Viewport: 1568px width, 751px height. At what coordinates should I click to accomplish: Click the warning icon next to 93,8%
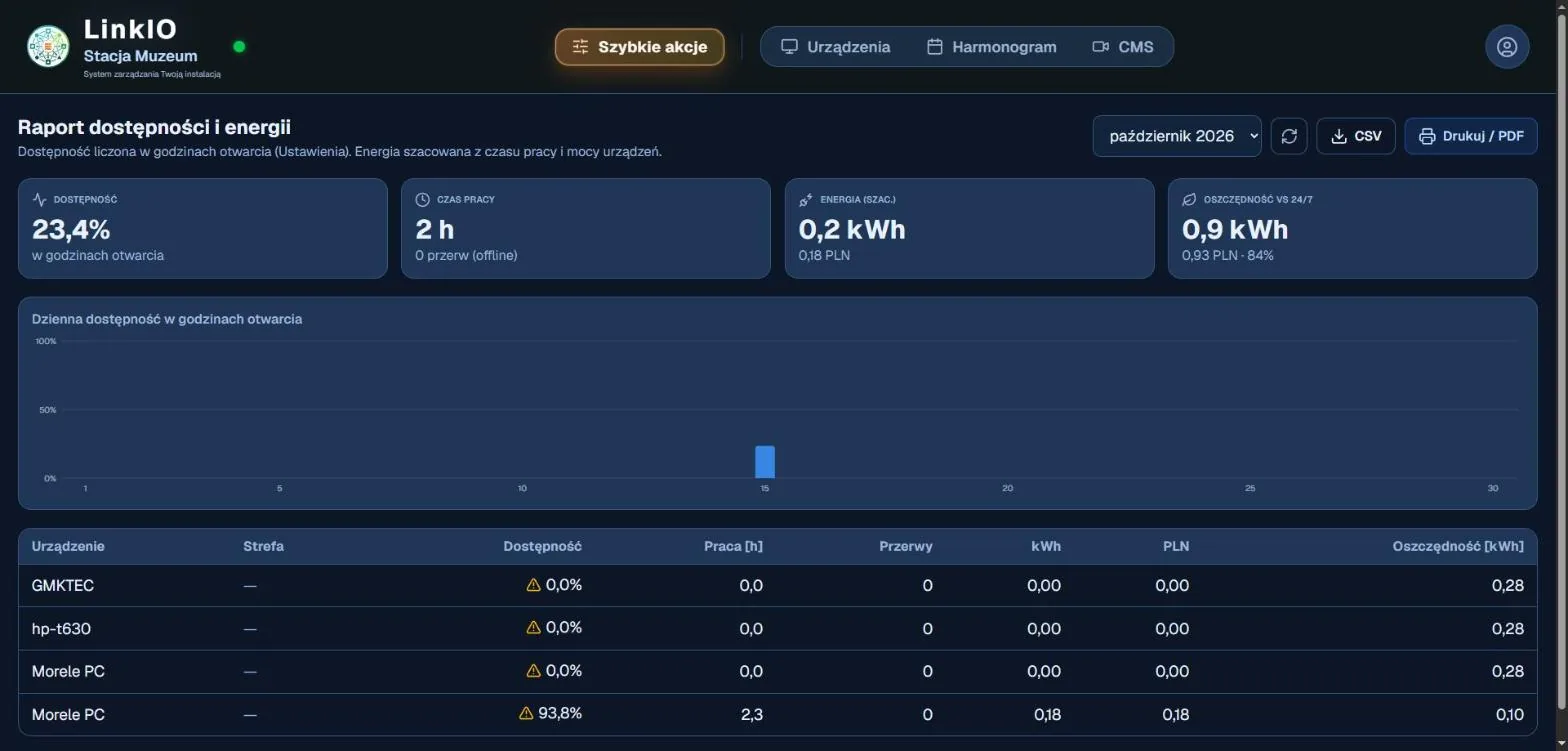tap(526, 714)
